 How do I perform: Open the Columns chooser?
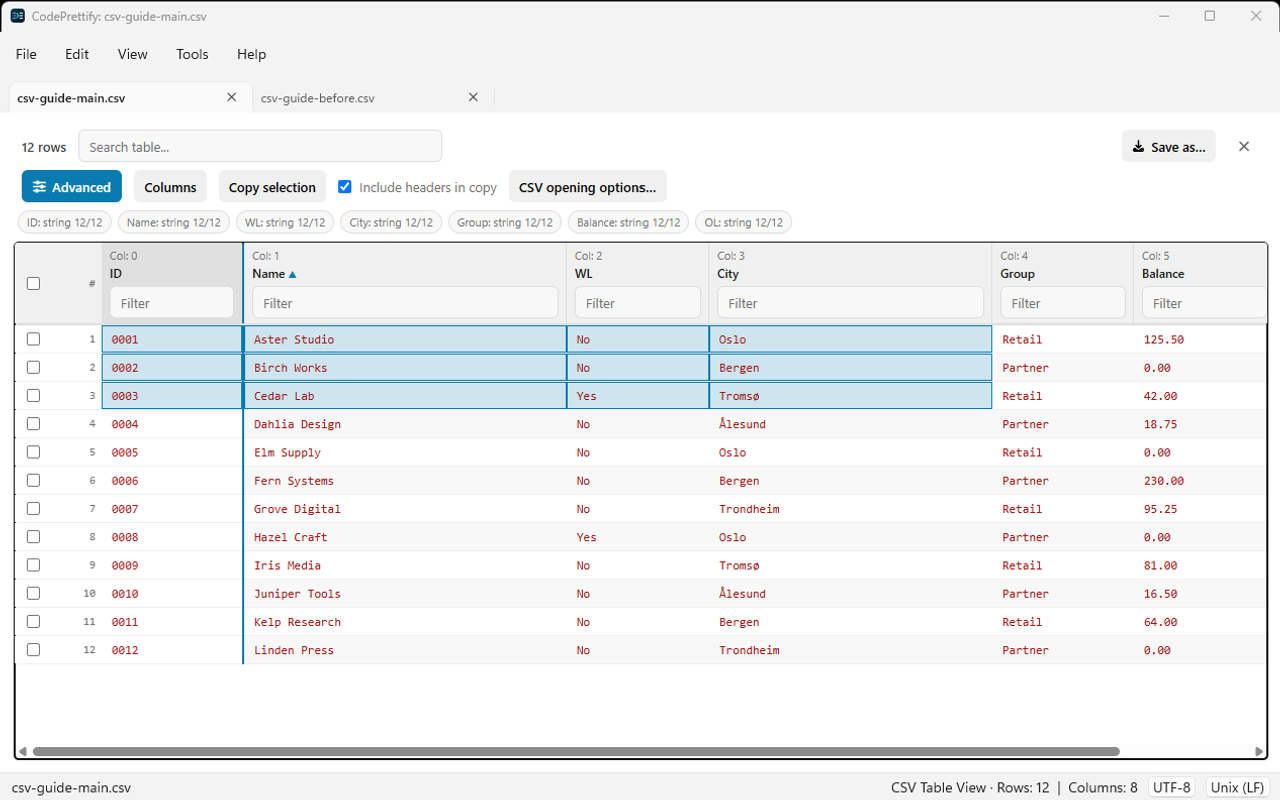point(170,187)
